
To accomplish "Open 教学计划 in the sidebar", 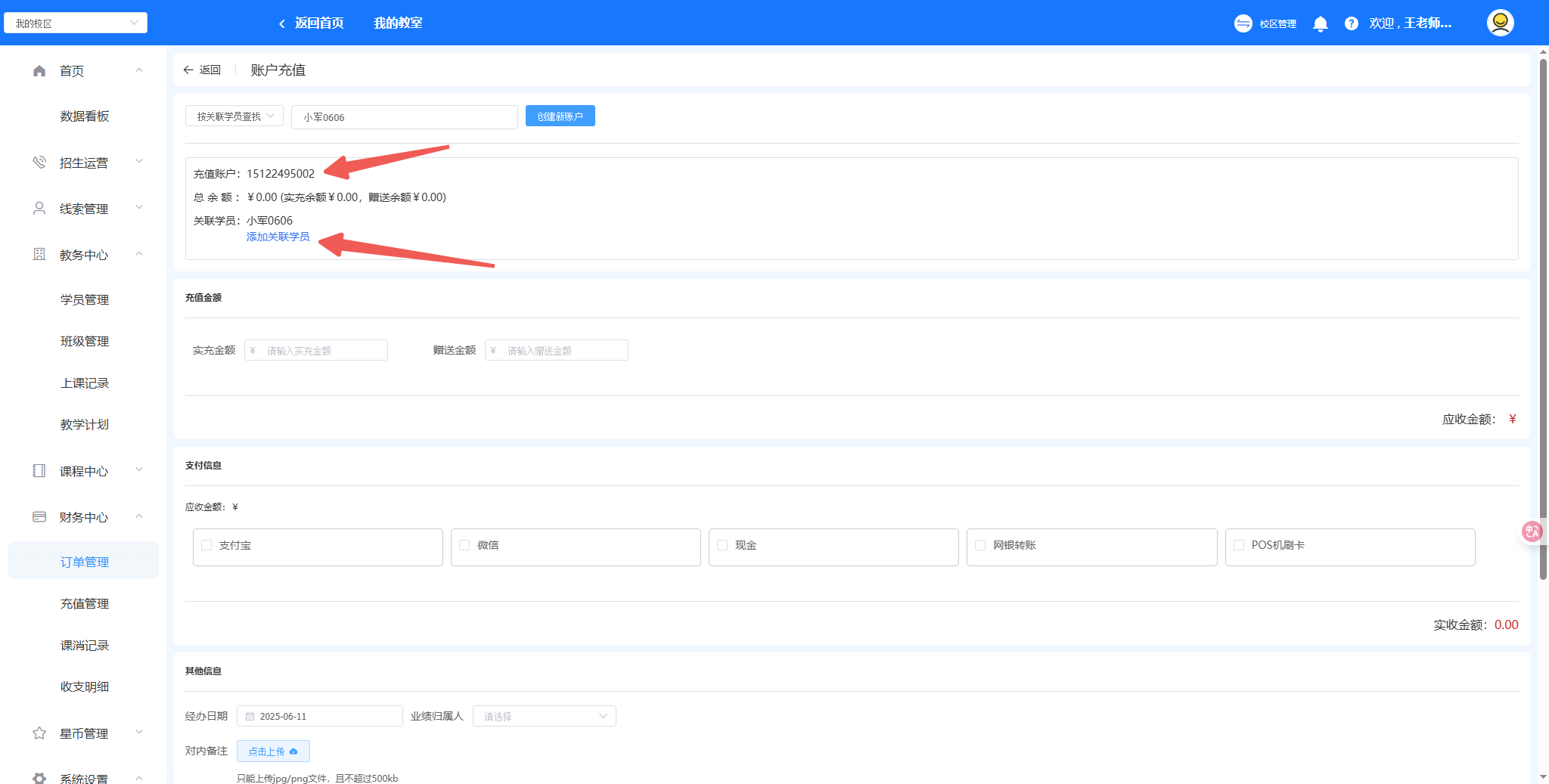I will tap(85, 425).
